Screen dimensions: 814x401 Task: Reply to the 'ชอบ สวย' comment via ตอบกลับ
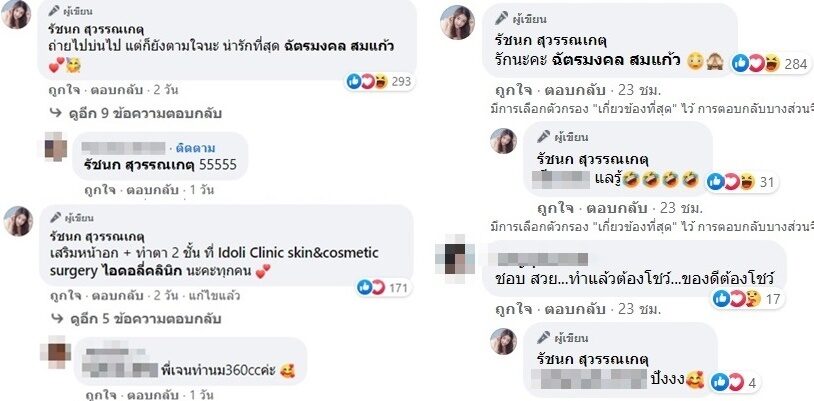point(575,310)
